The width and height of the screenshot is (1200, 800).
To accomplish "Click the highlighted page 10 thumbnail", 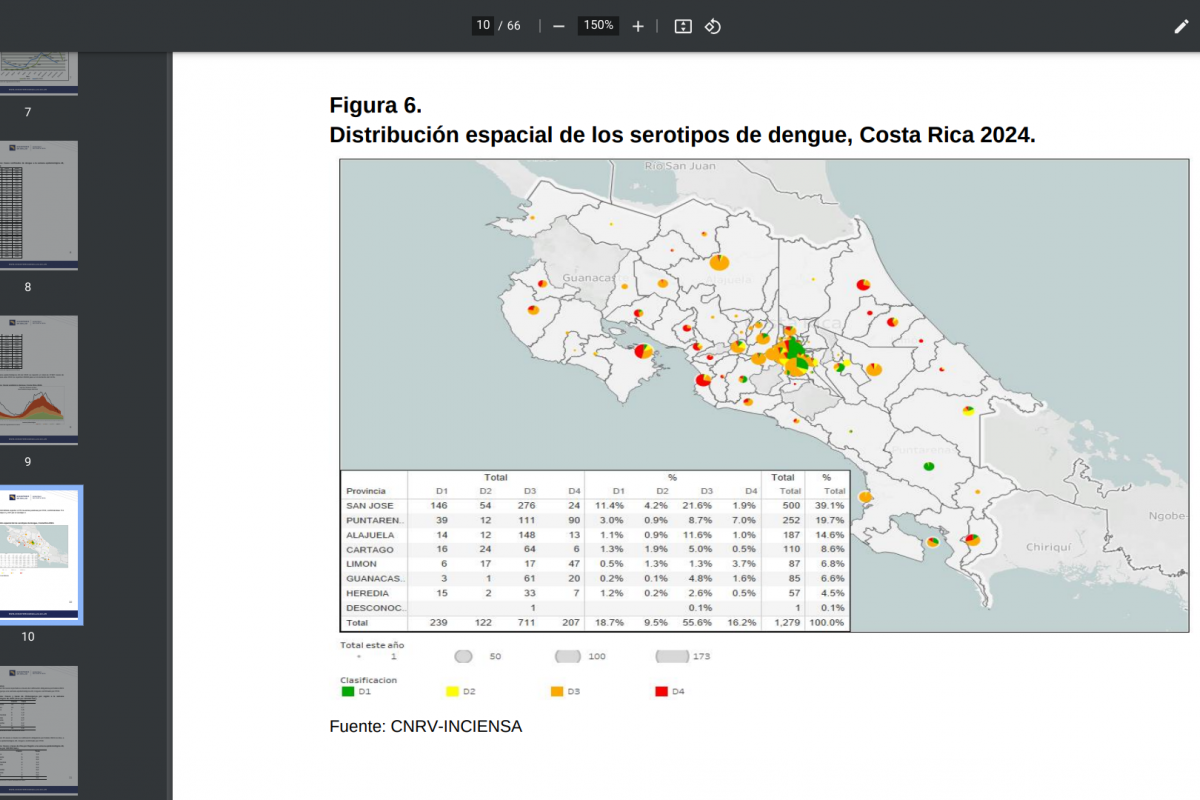I will coord(38,554).
